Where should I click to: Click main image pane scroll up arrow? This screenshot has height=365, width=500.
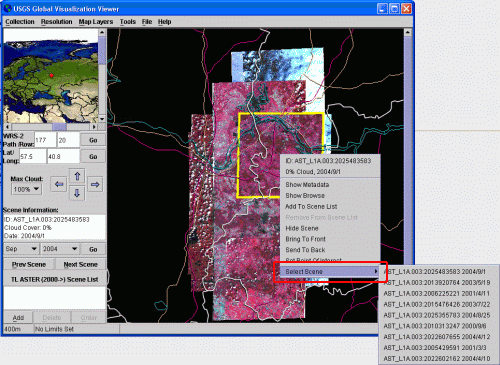pos(407,32)
